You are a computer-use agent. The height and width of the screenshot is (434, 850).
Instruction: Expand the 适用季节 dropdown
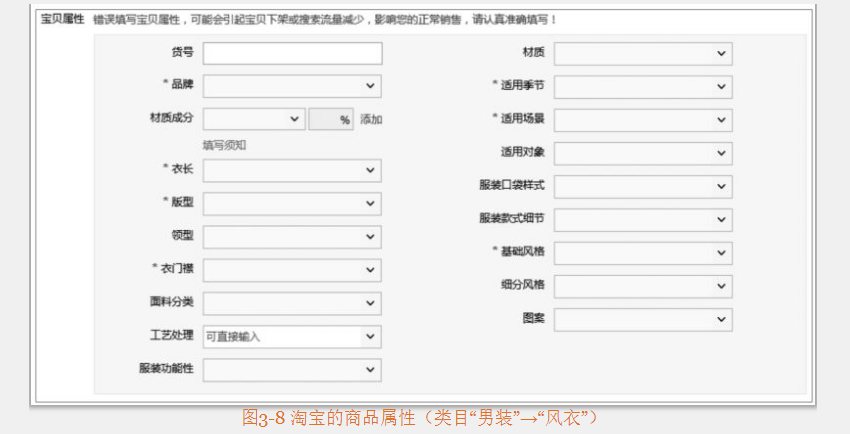tap(643, 87)
